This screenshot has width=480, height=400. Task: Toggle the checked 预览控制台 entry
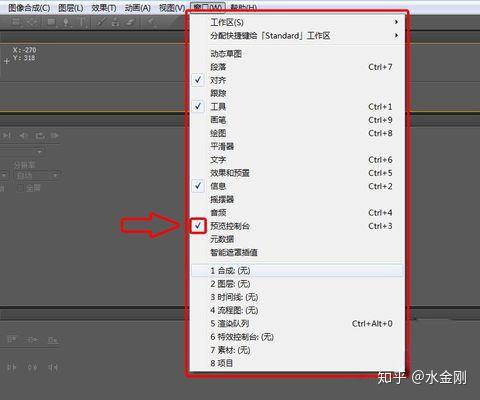(x=297, y=226)
